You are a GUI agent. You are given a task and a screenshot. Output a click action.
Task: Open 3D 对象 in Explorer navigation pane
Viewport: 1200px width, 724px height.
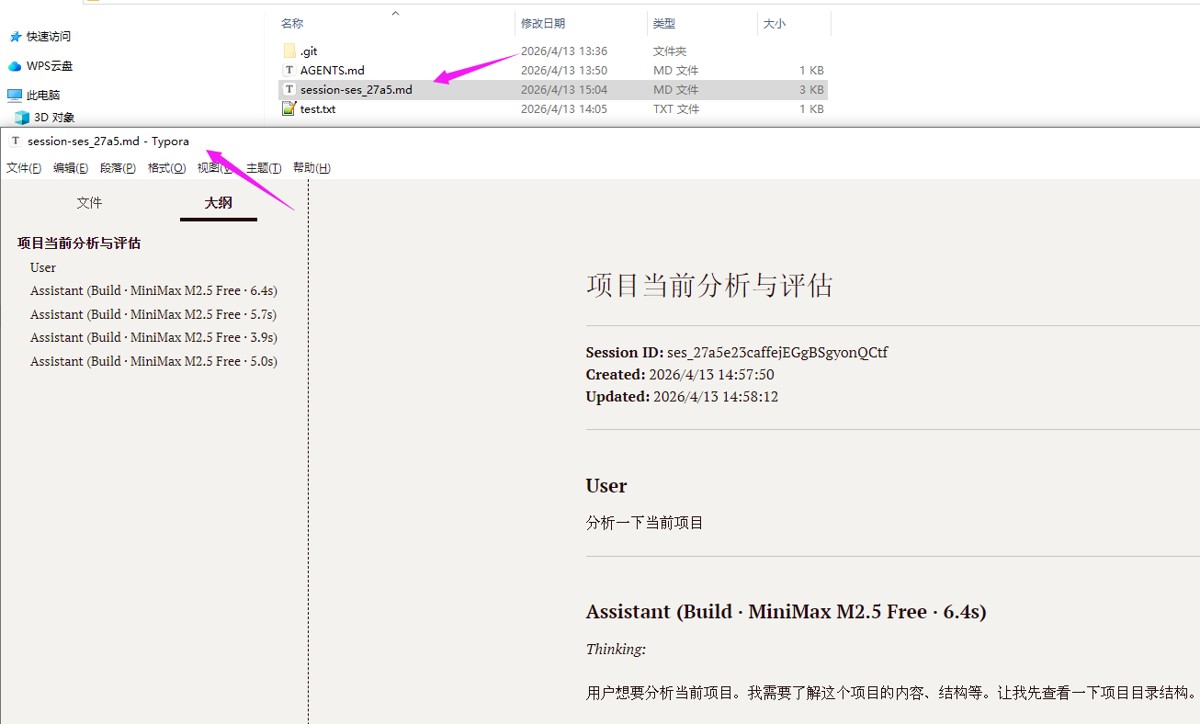tap(55, 117)
